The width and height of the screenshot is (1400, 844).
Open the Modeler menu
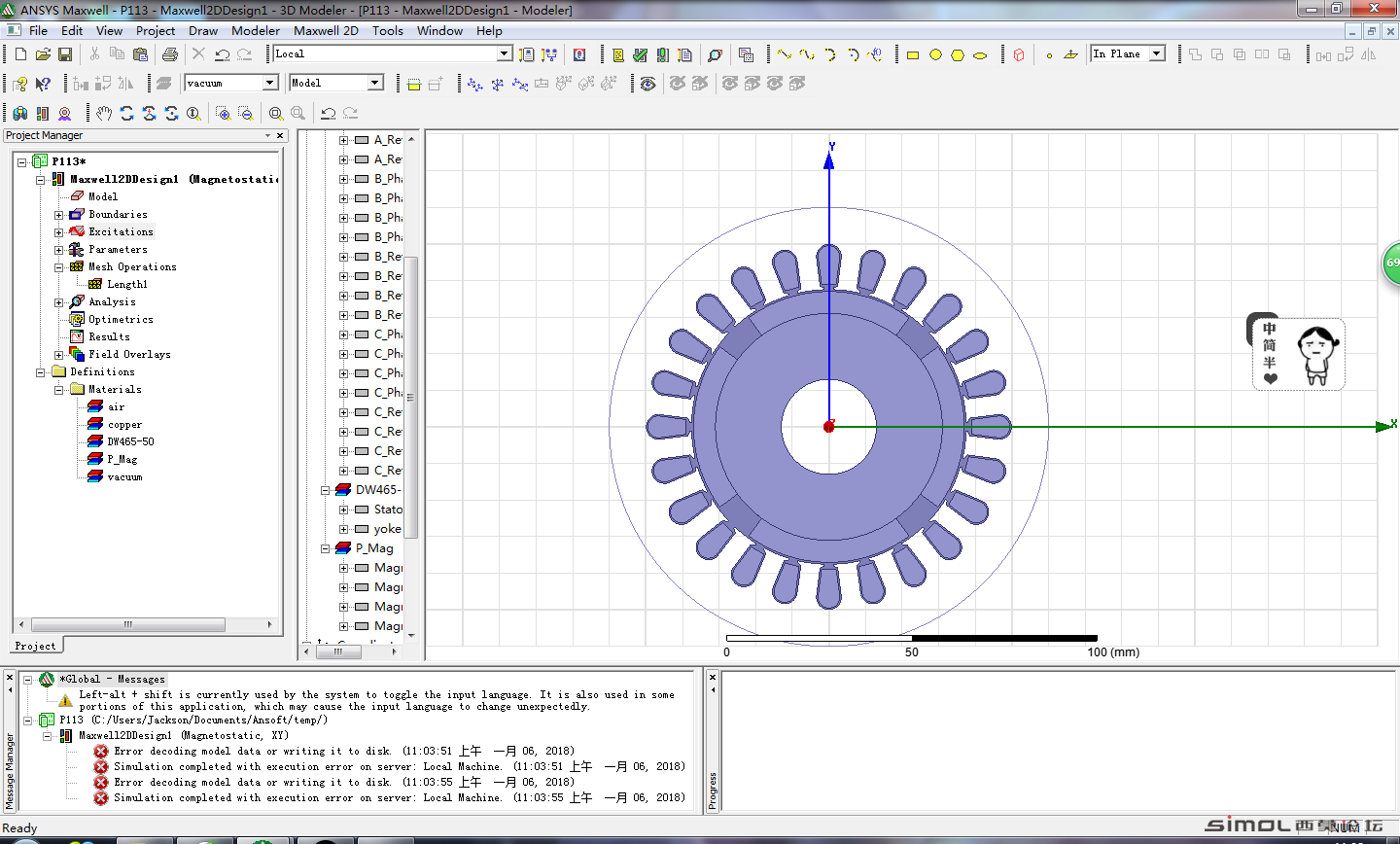pyautogui.click(x=256, y=30)
